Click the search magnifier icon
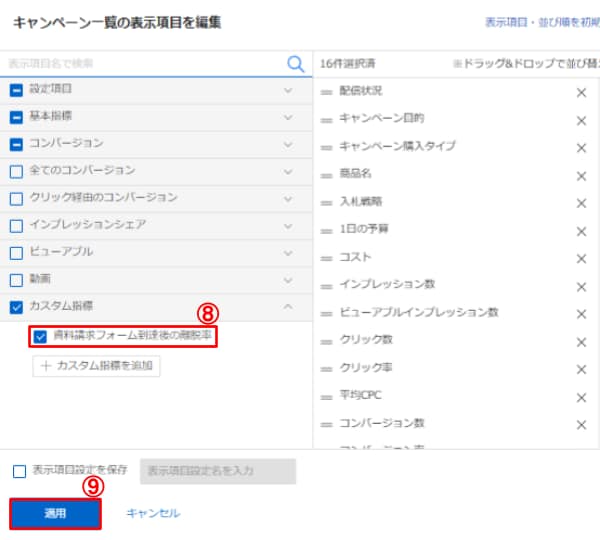Viewport: 600px width, 540px height. pyautogui.click(x=295, y=64)
